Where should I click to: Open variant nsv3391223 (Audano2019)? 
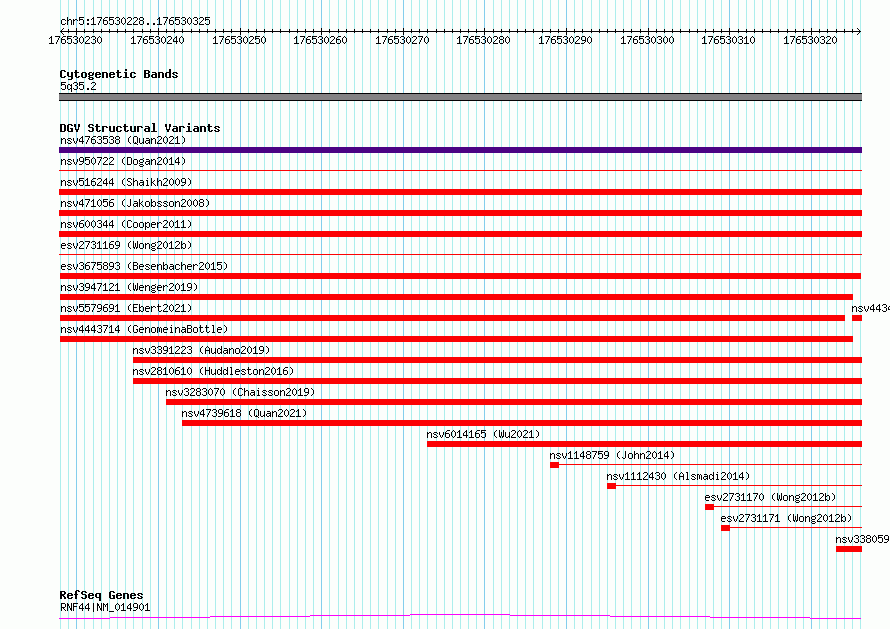(201, 350)
